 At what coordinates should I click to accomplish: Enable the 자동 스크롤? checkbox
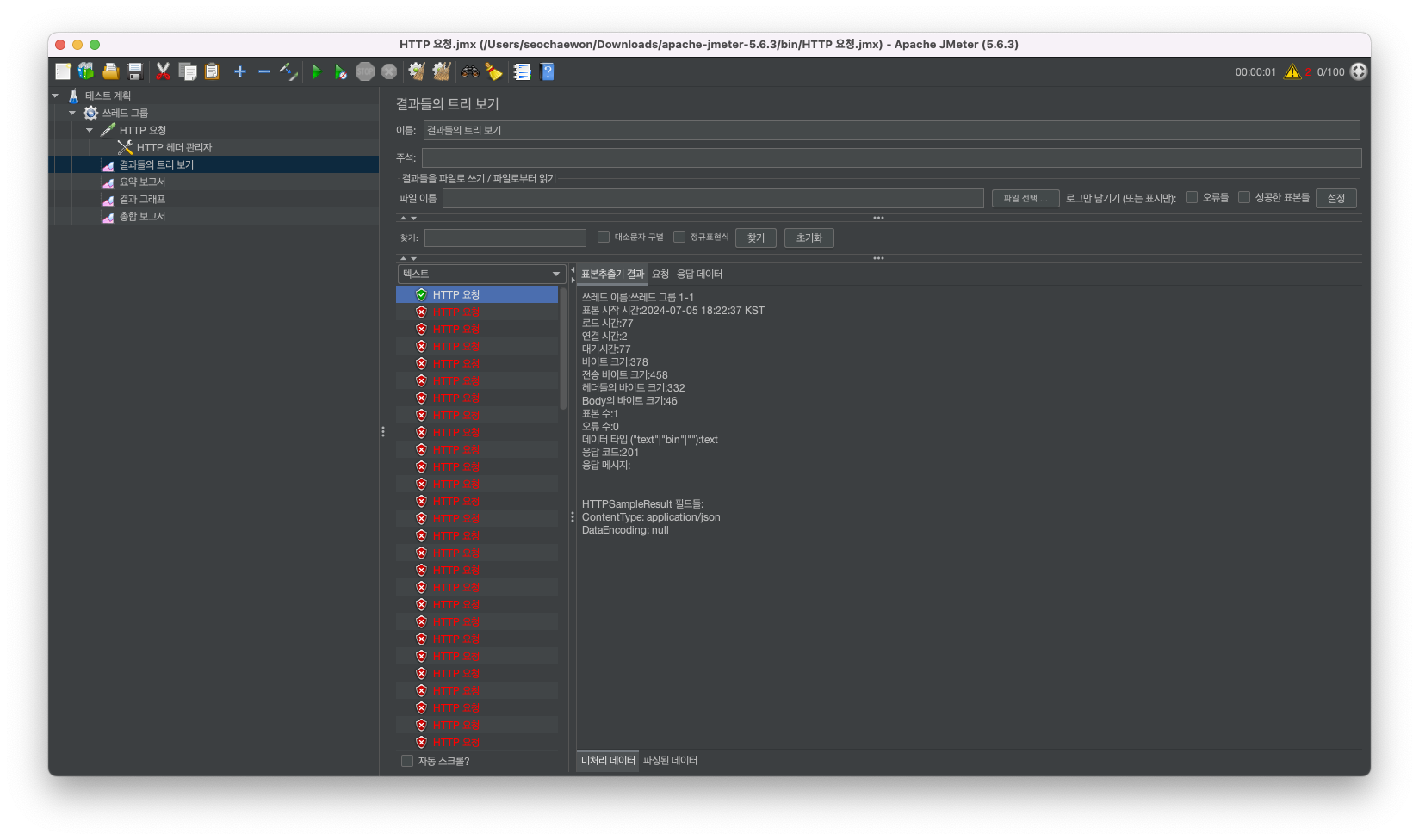pyautogui.click(x=407, y=761)
